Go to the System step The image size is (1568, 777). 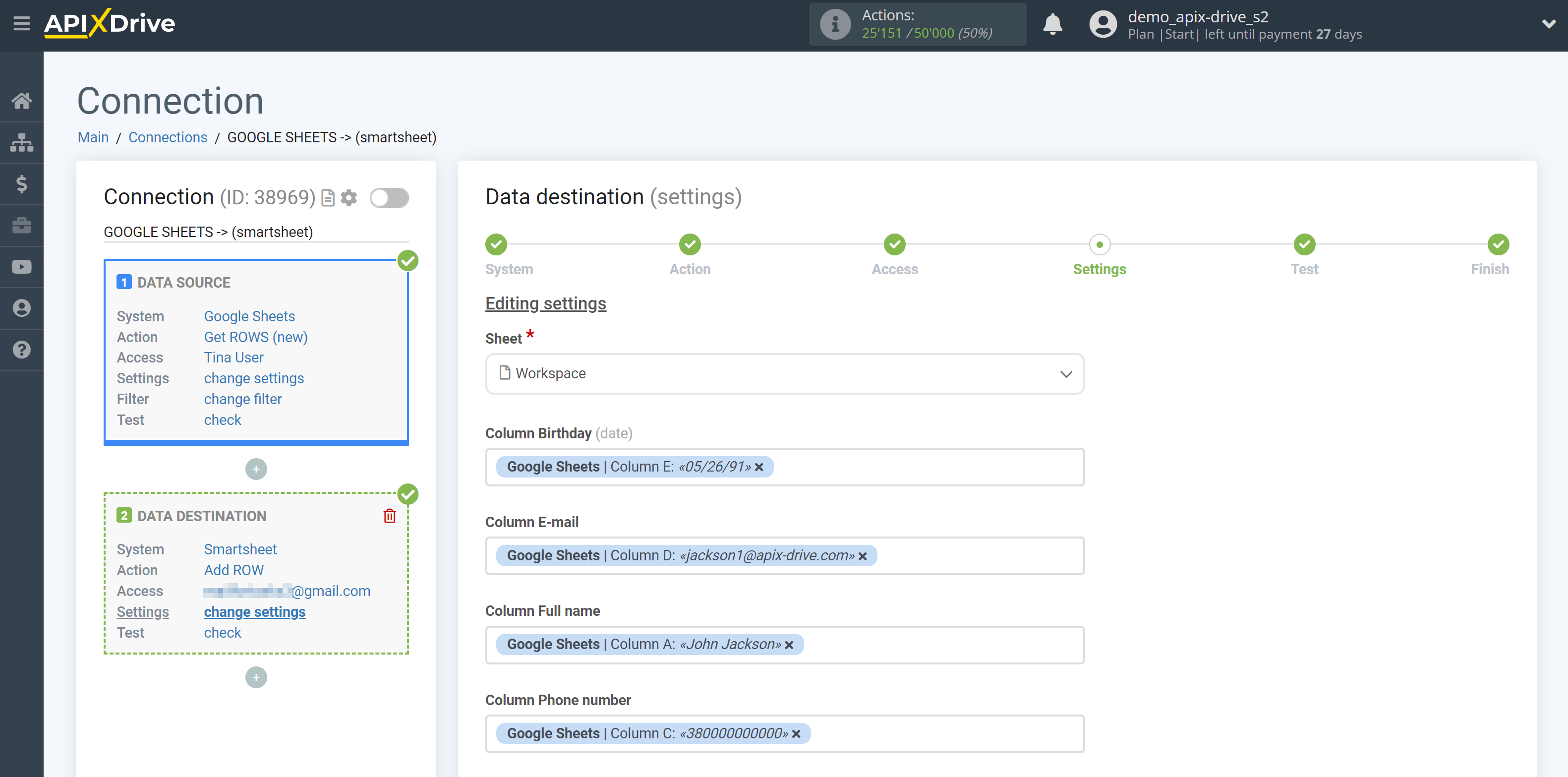coord(496,245)
